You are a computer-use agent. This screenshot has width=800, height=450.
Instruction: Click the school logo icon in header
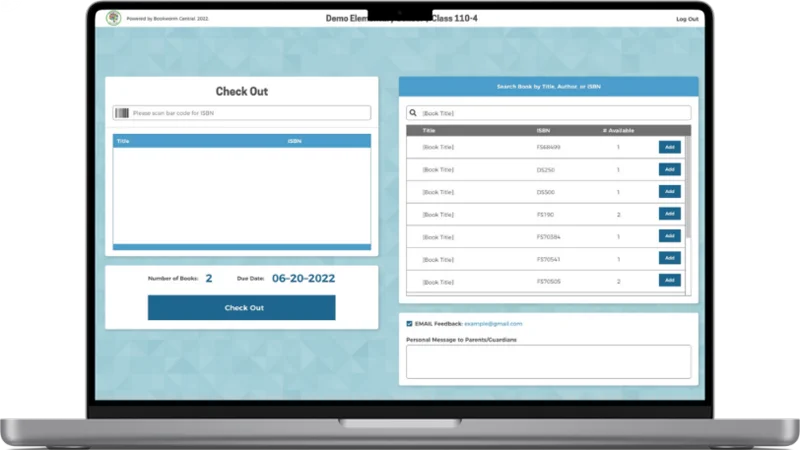click(113, 18)
